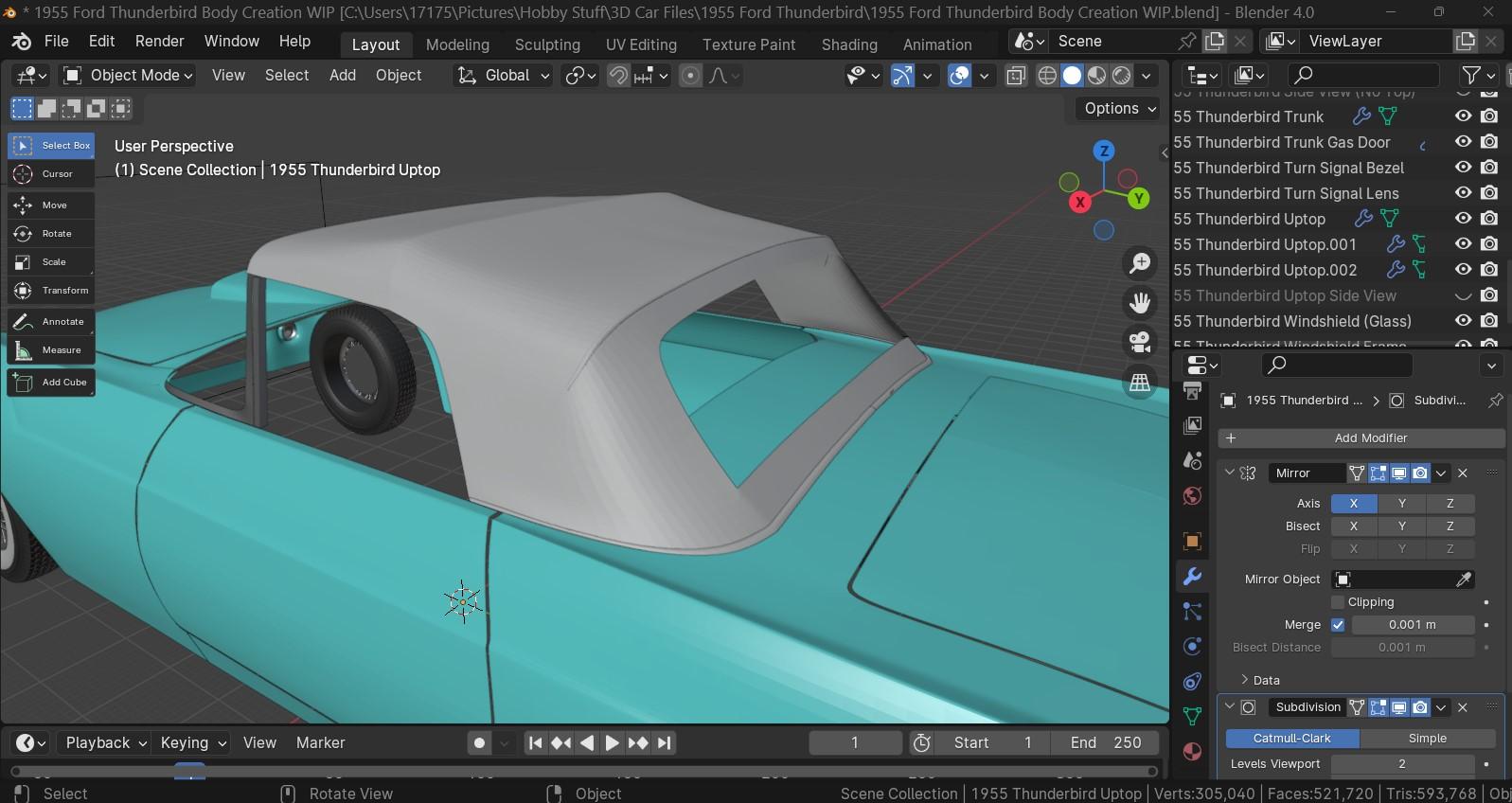Play the animation forward
This screenshot has height=803, width=1512.
click(x=612, y=743)
